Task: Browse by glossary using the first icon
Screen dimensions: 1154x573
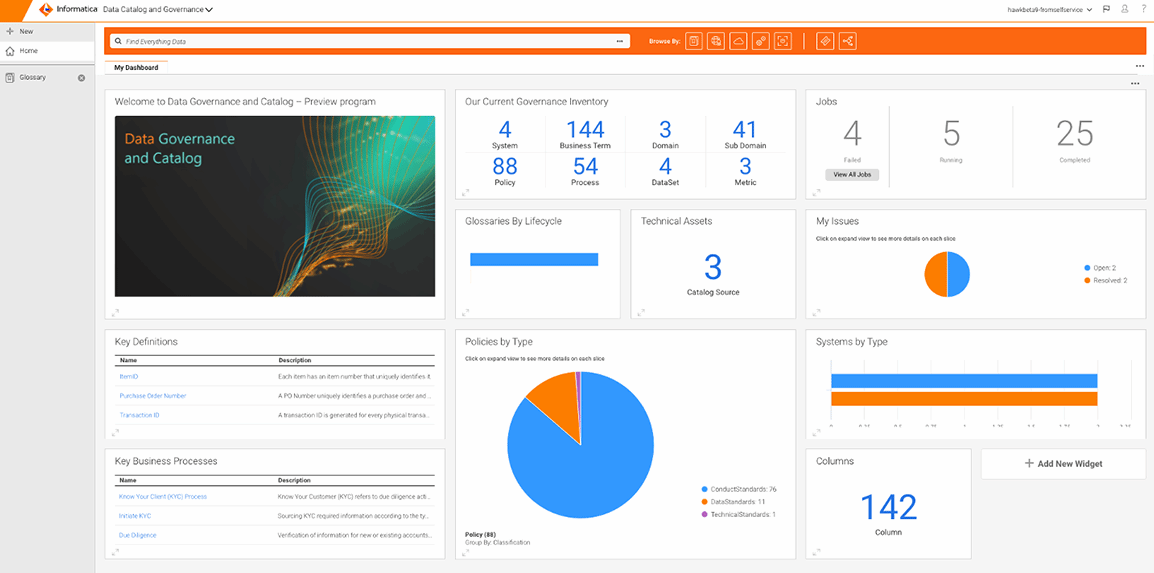Action: pyautogui.click(x=694, y=41)
